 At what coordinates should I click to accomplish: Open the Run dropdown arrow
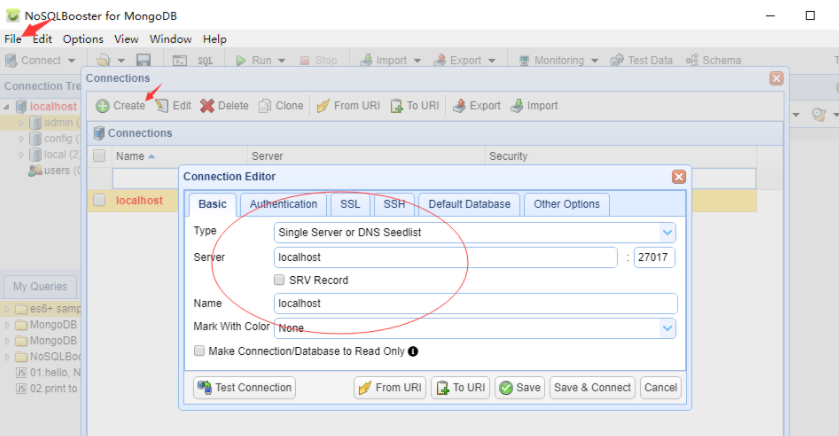point(282,60)
